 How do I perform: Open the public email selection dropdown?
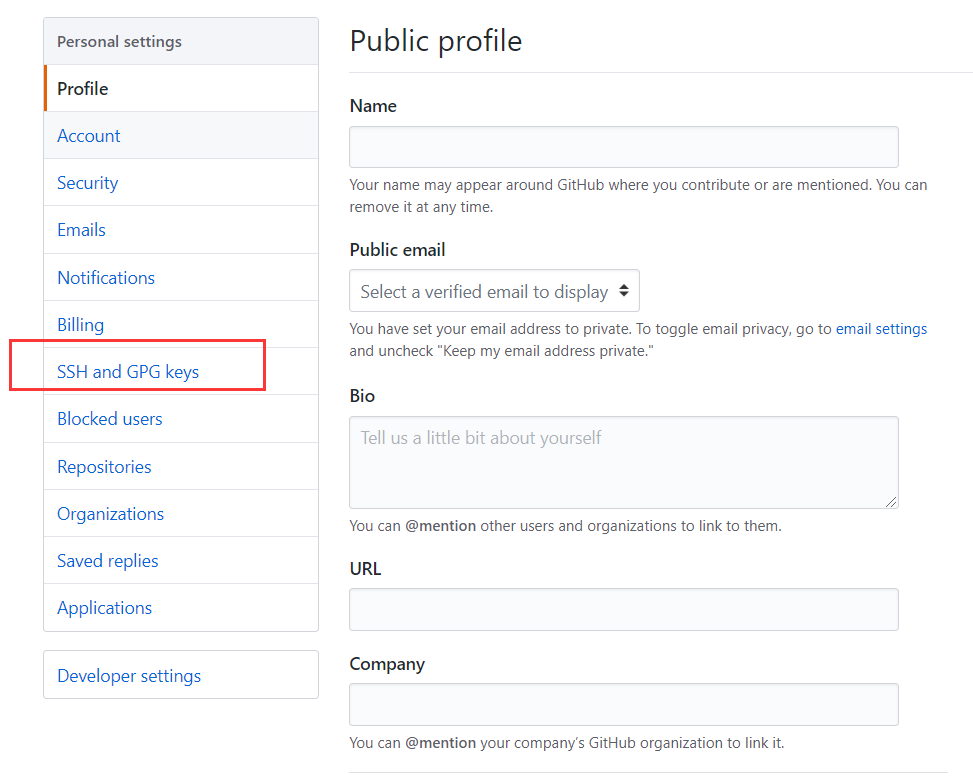point(495,291)
